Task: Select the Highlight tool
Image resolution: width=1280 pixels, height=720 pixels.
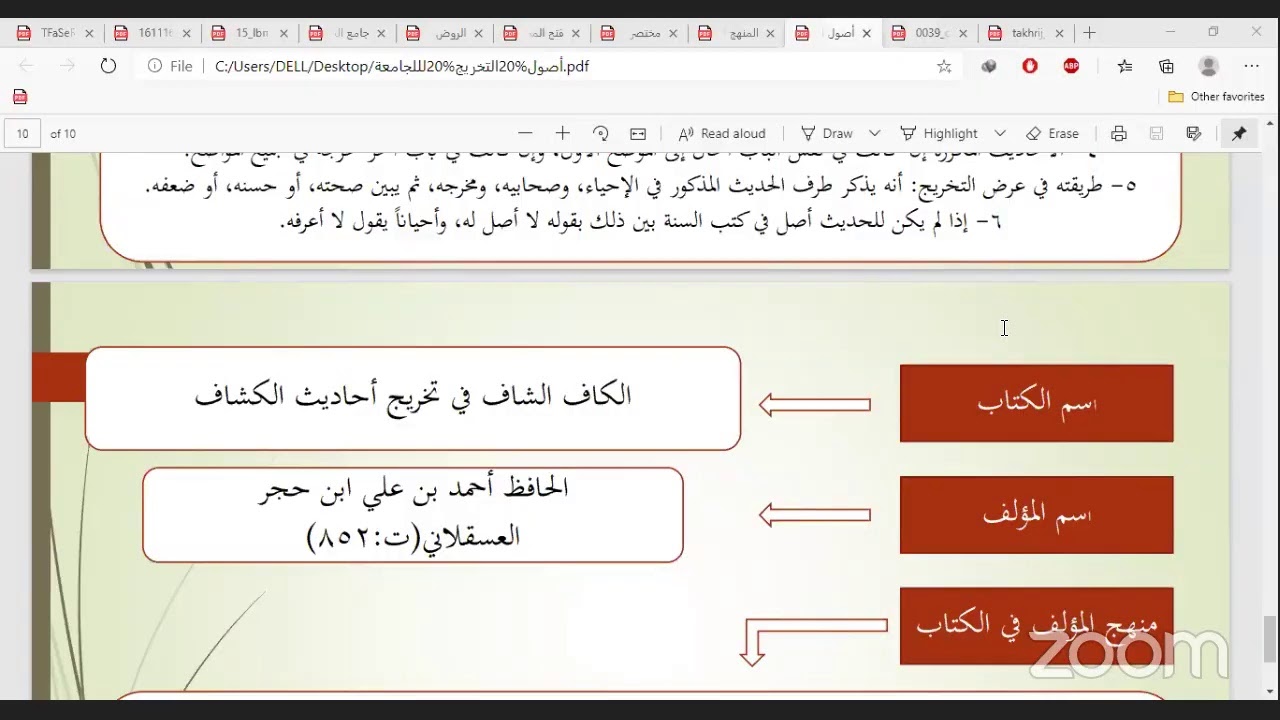Action: click(x=940, y=133)
